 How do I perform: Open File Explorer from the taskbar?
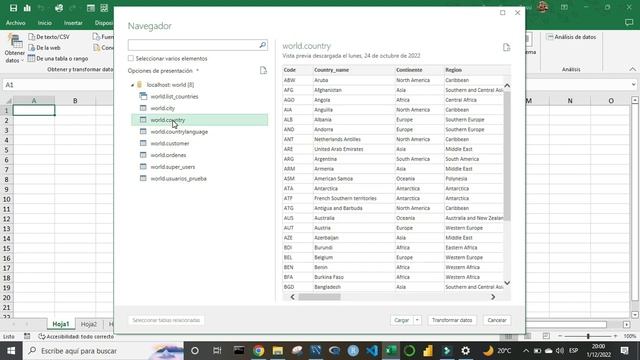tap(278, 351)
